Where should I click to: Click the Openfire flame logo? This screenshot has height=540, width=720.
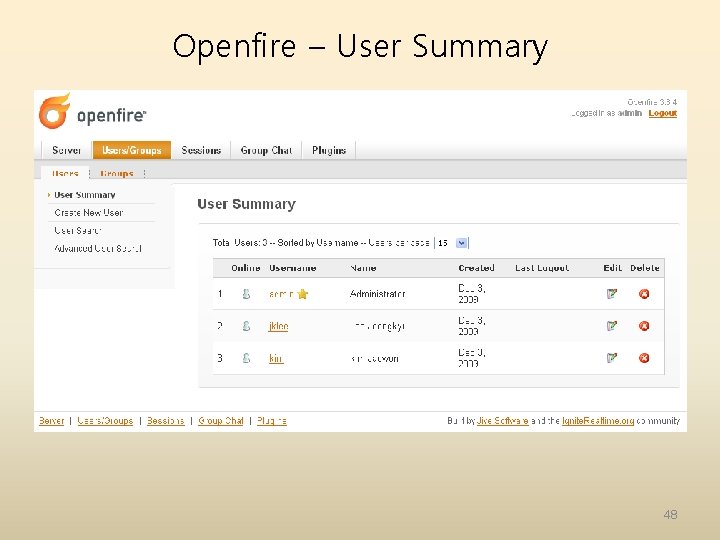(x=55, y=111)
